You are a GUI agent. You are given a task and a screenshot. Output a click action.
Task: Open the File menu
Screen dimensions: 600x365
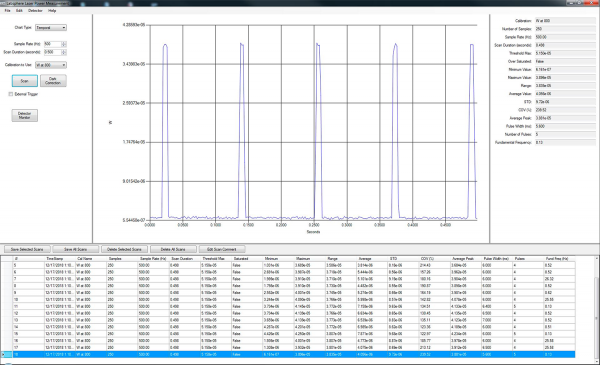tap(7, 11)
